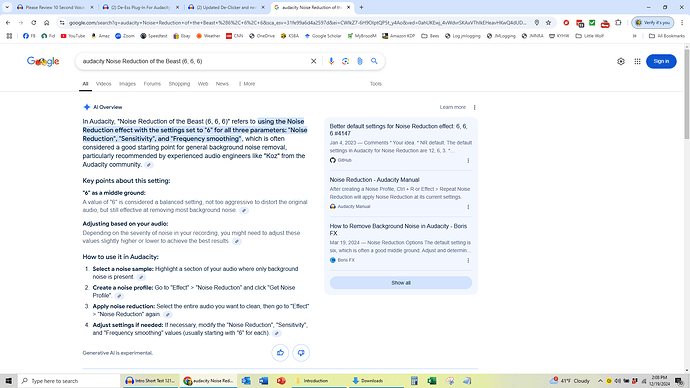
Task: Open Google quick settings gear
Action: tap(620, 61)
